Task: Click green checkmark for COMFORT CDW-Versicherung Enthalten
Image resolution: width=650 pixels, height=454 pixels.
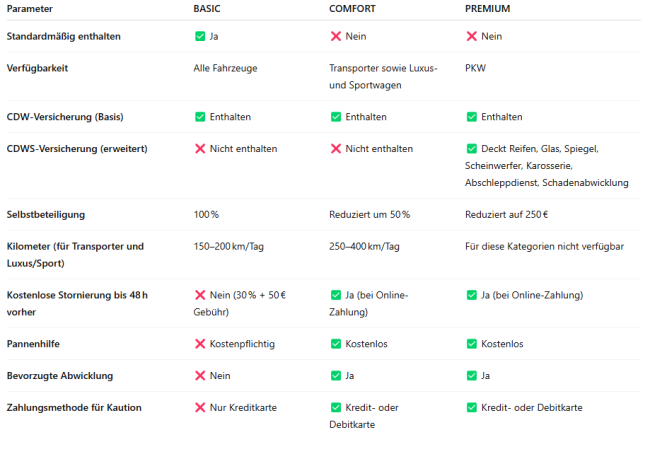Action: click(336, 117)
